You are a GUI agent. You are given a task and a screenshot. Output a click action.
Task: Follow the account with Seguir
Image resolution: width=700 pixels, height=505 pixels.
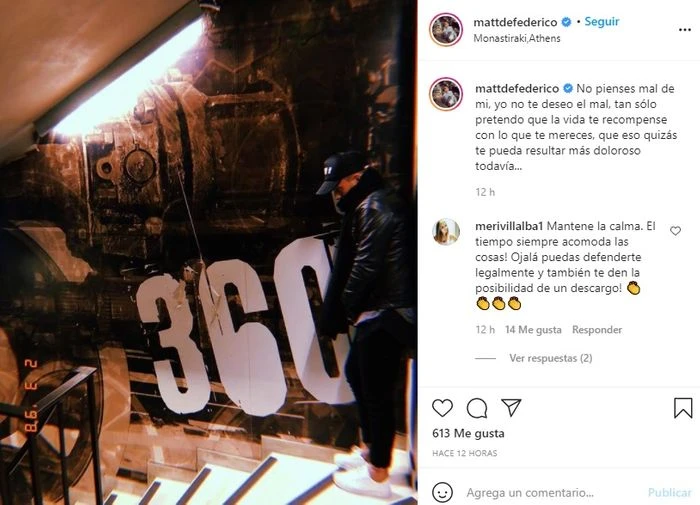tap(602, 21)
